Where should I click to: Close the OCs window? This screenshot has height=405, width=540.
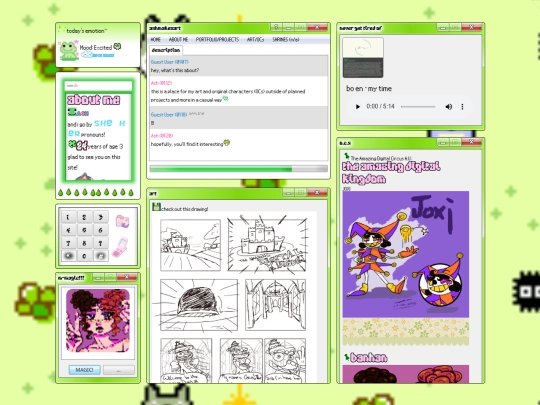471,142
